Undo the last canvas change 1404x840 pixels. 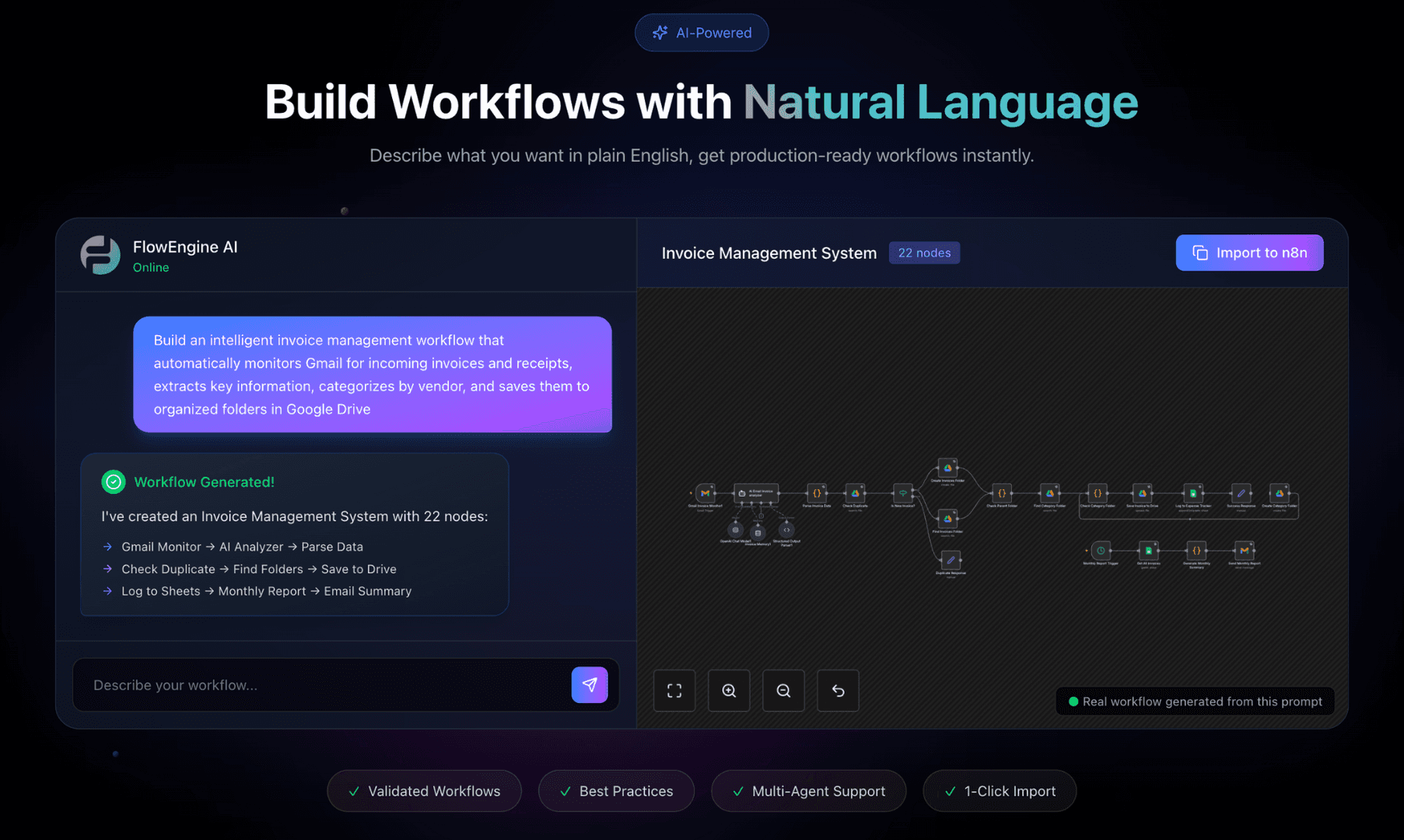click(x=838, y=691)
